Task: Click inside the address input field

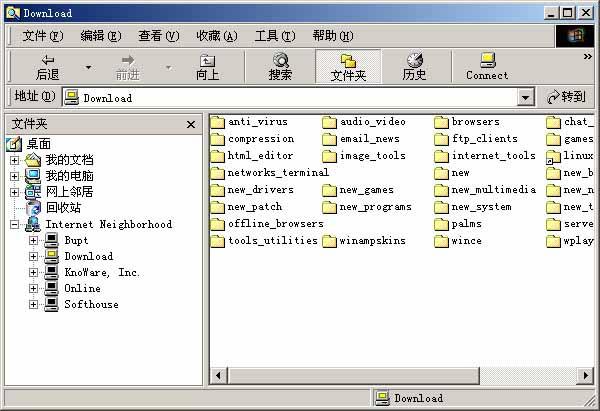Action: 300,98
